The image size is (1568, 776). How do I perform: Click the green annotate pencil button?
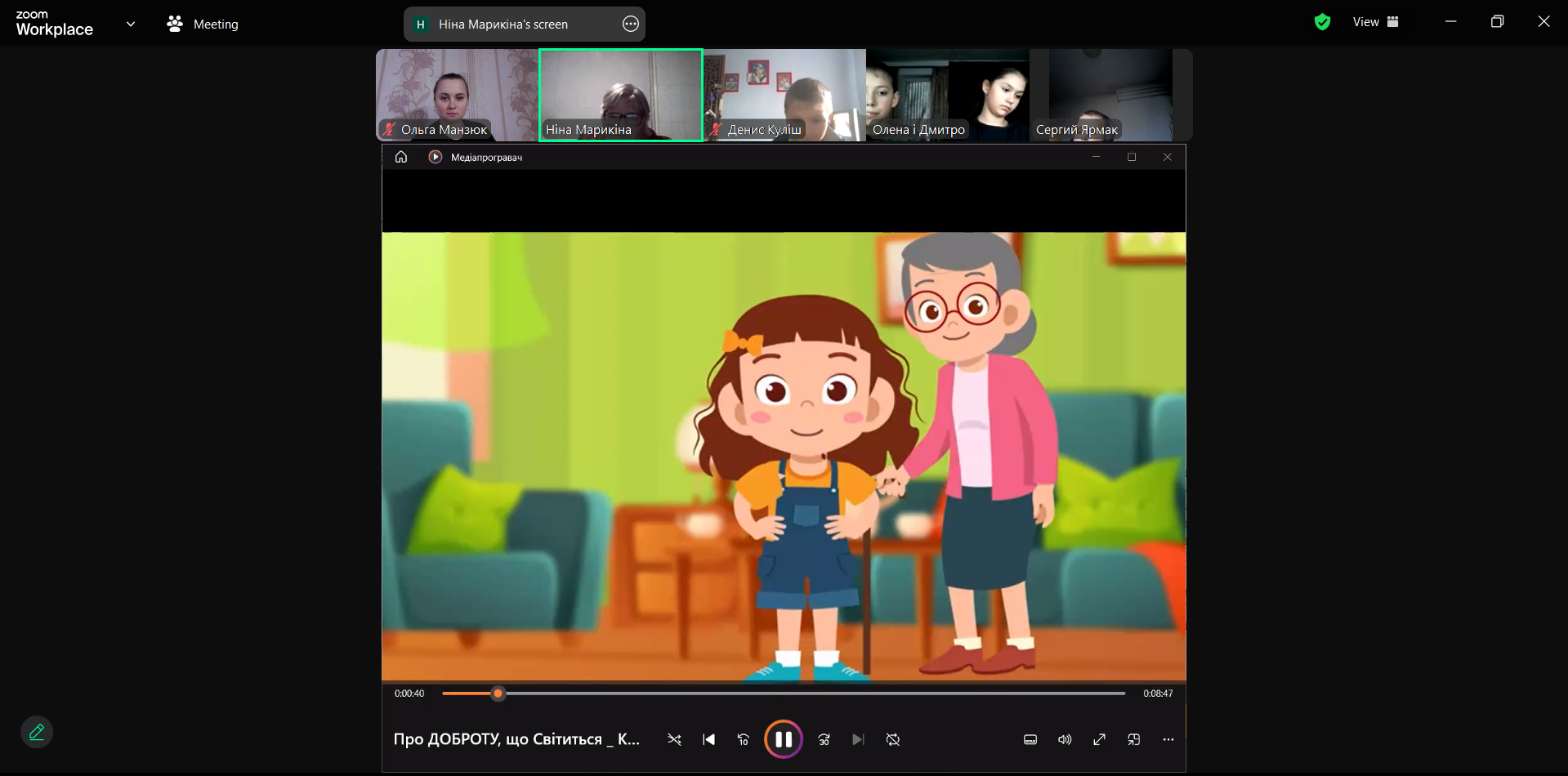pos(37,732)
